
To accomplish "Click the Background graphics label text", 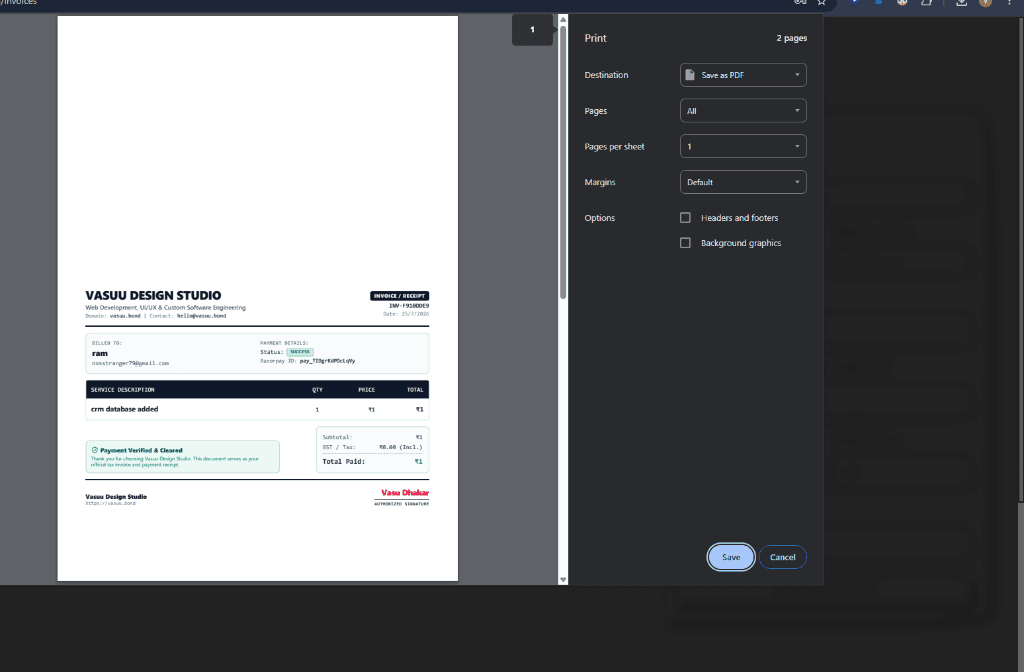I will pos(741,243).
